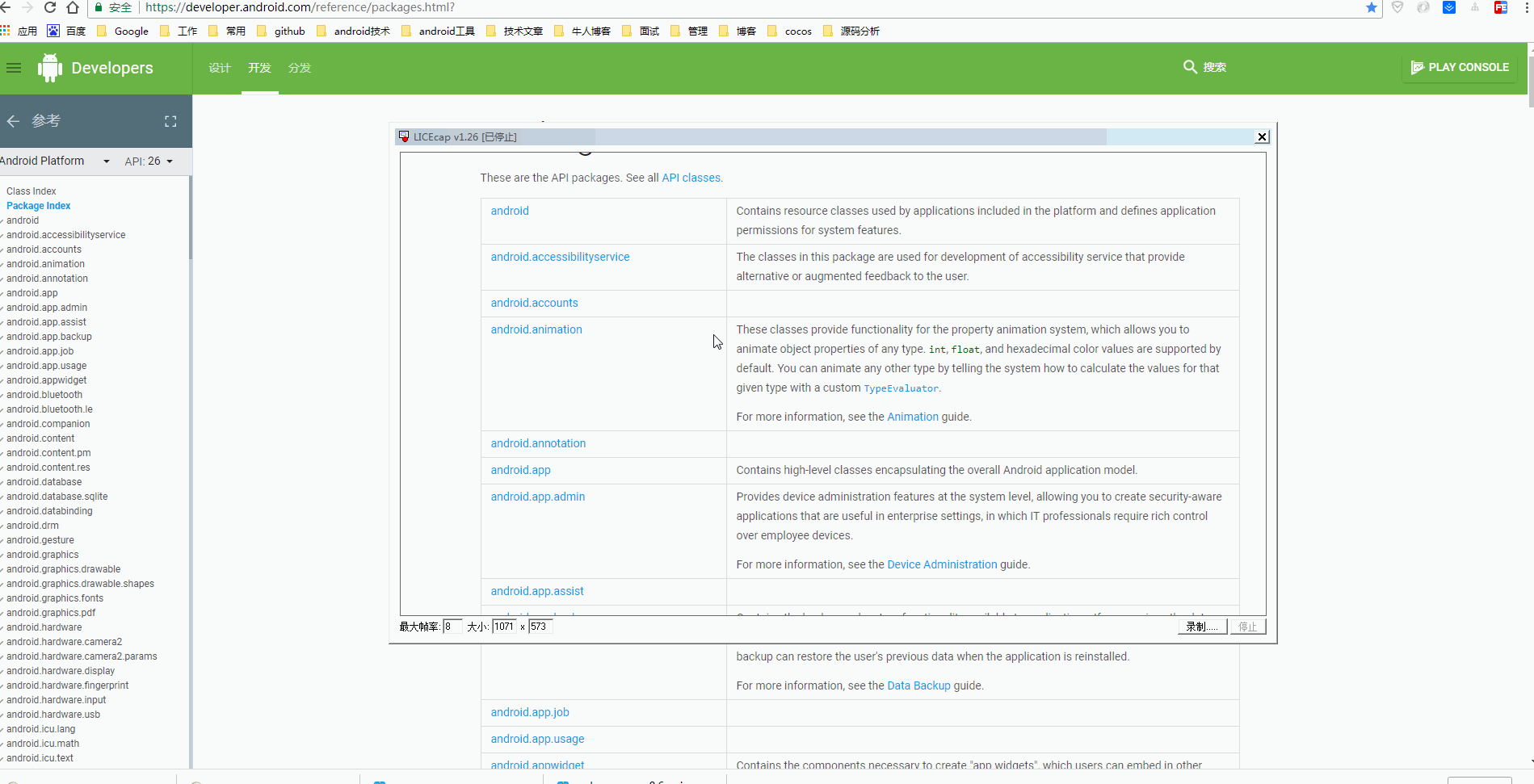This screenshot has width=1534, height=784.
Task: Open the 技术文章 bookmarks folder
Action: tap(515, 31)
